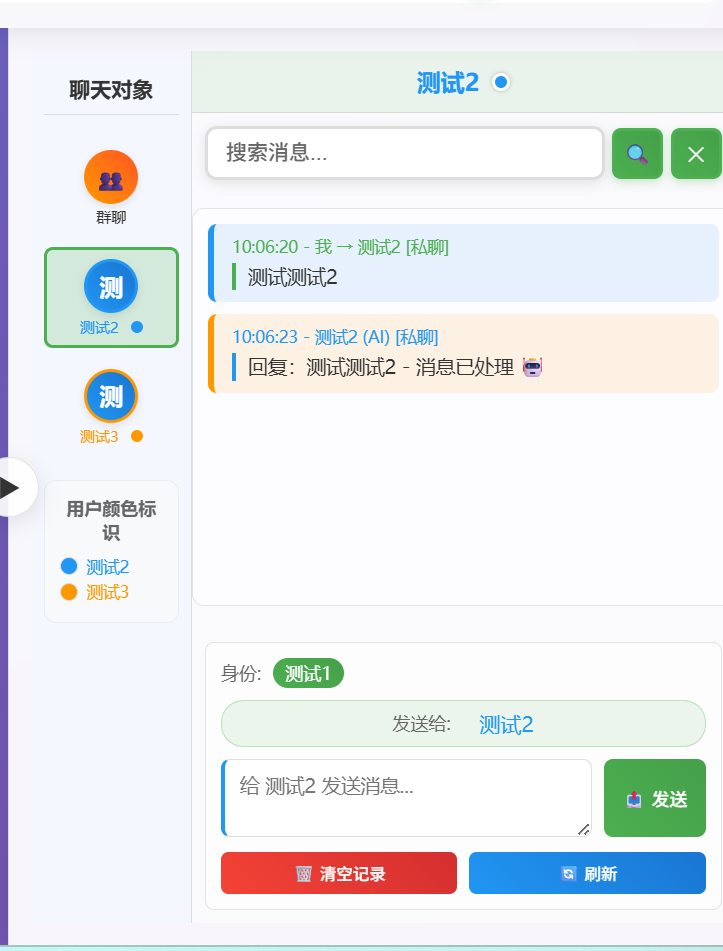Click the orange 测试3 color legend dot
This screenshot has width=723, height=951.
(x=69, y=592)
